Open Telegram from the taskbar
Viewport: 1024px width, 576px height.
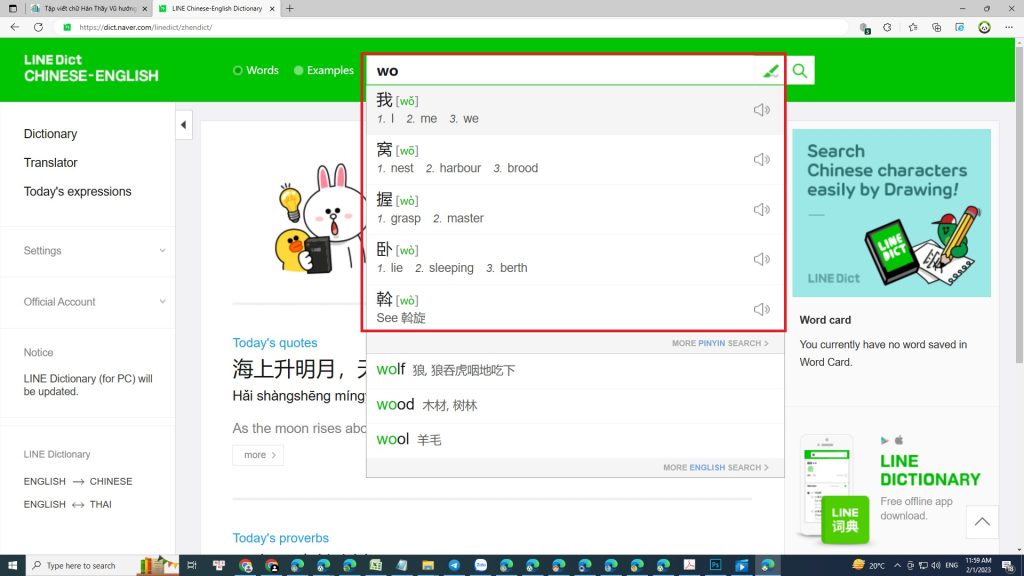pos(454,566)
